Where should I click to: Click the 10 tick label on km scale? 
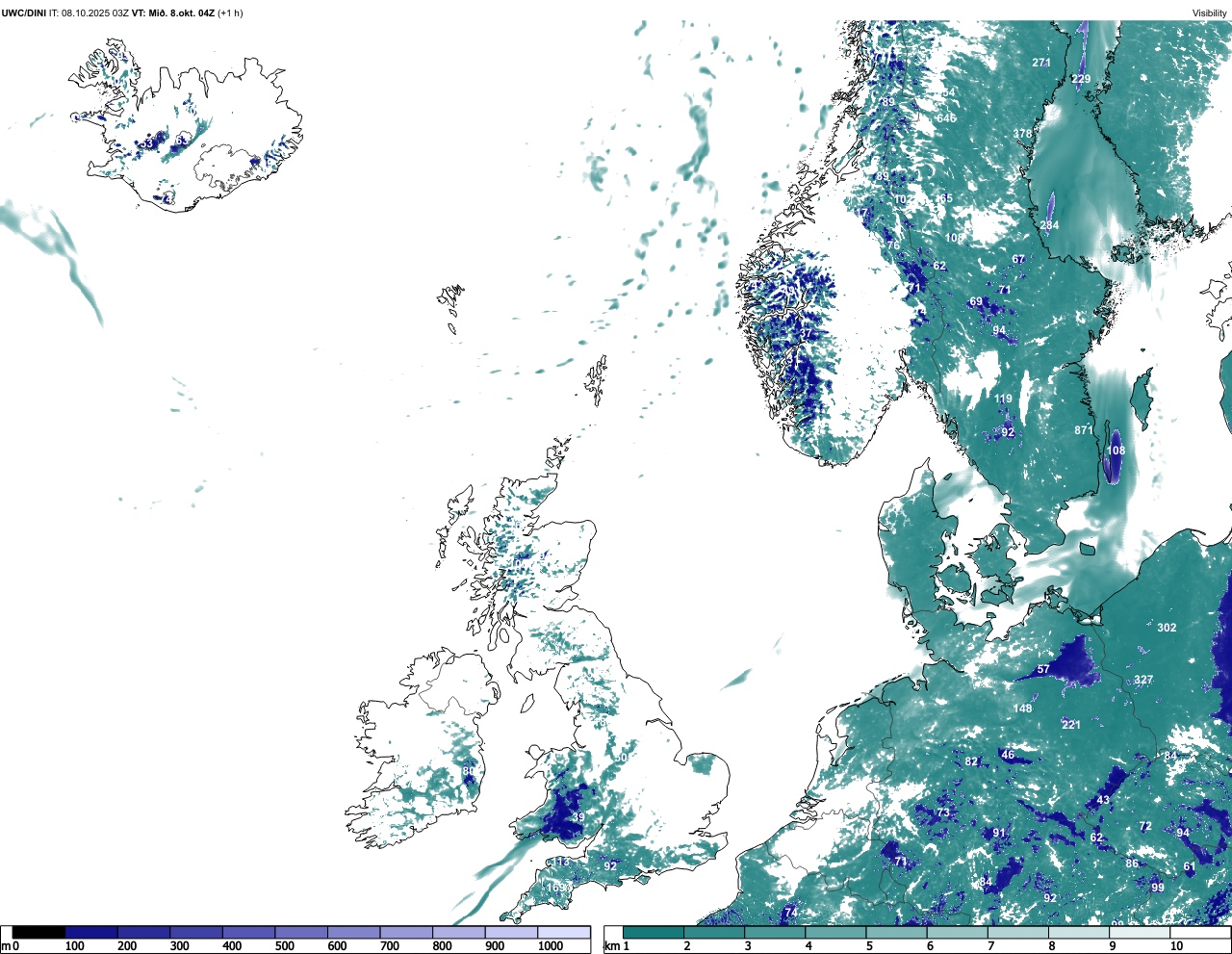1176,946
